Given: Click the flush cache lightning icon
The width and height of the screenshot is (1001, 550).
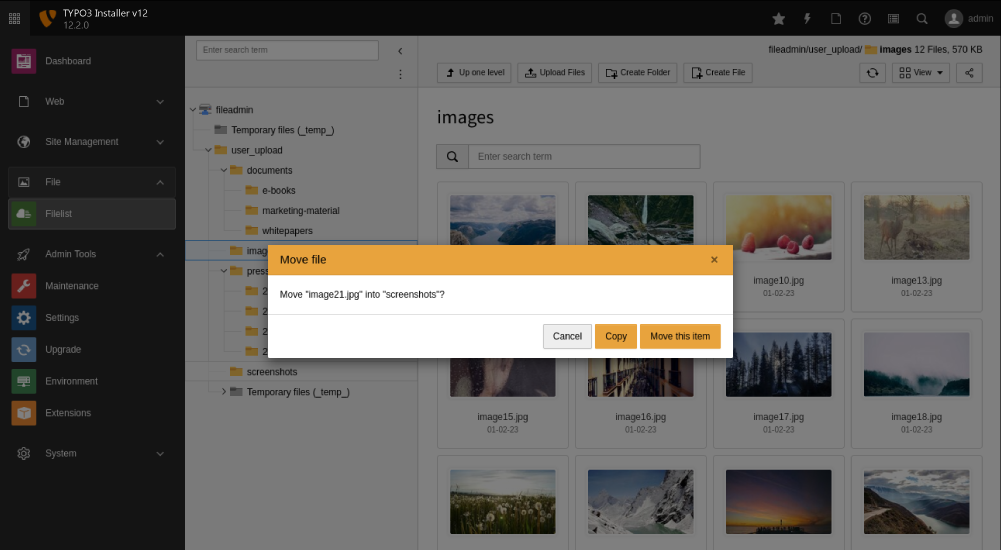Looking at the screenshot, I should tap(807, 18).
